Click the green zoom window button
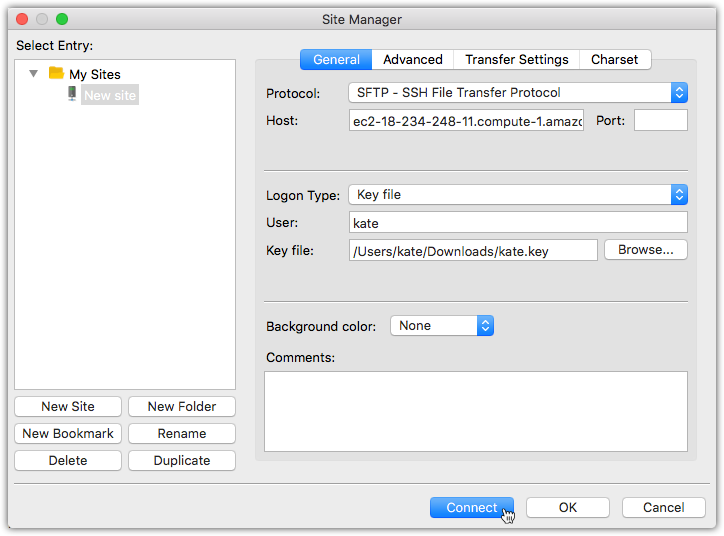724x536 pixels. pyautogui.click(x=62, y=19)
